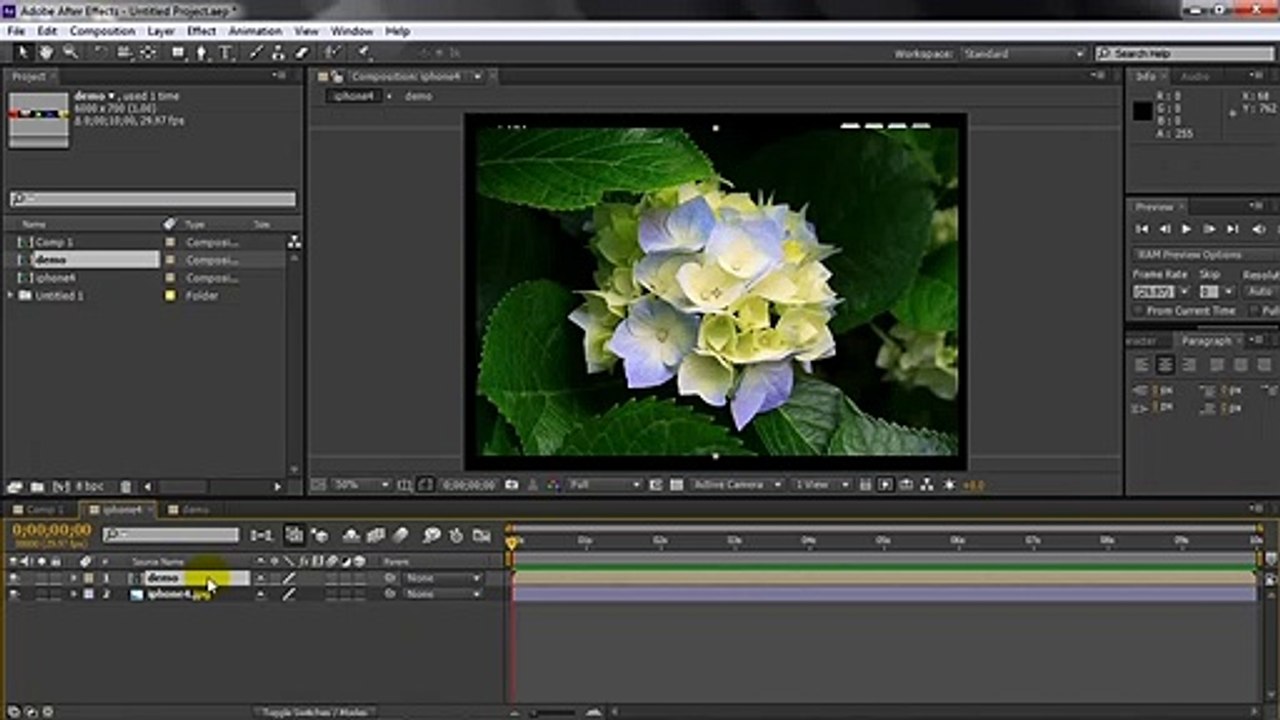Click the iphone4 breadcrumb in viewer
The height and width of the screenshot is (720, 1280).
(353, 96)
